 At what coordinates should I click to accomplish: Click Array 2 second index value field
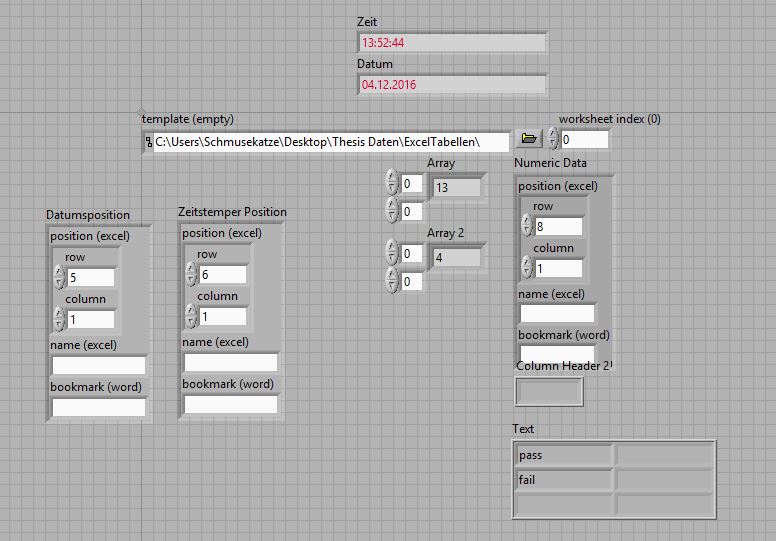[x=412, y=282]
